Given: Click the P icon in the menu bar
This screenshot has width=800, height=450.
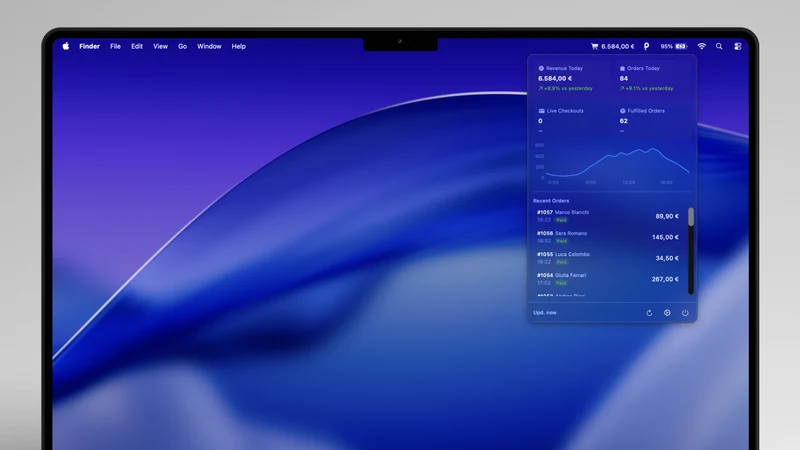Looking at the screenshot, I should [x=646, y=46].
